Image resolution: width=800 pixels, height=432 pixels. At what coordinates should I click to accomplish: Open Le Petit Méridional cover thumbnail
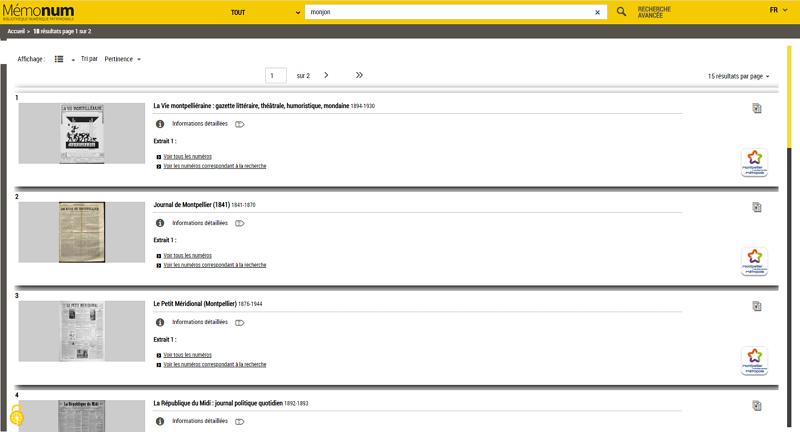pos(82,331)
